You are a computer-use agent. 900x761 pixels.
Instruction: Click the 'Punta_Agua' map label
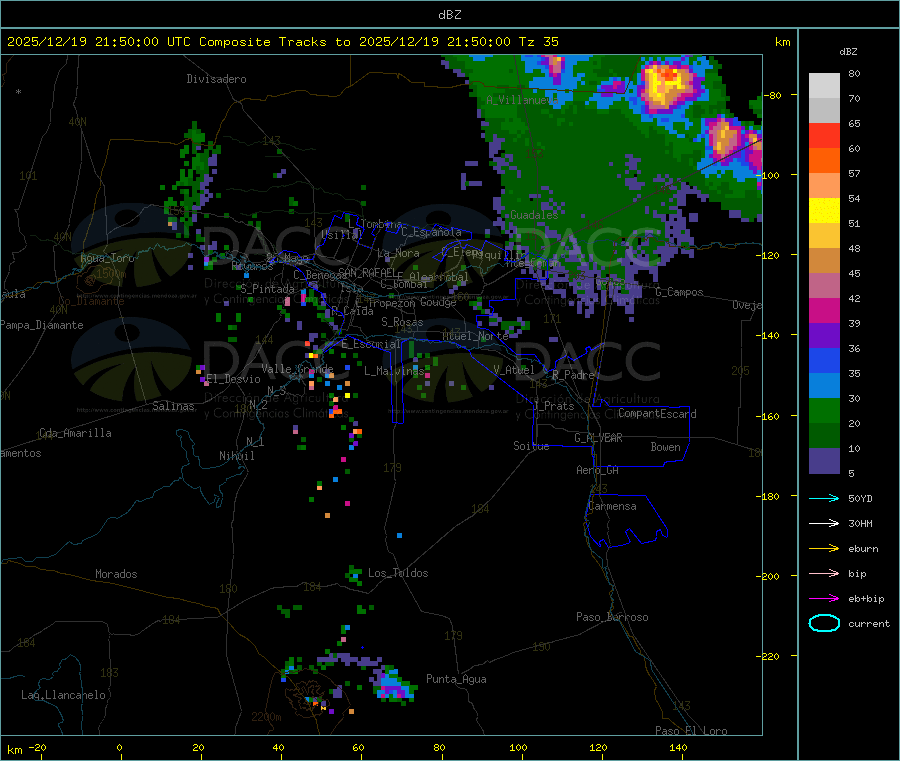click(x=456, y=679)
